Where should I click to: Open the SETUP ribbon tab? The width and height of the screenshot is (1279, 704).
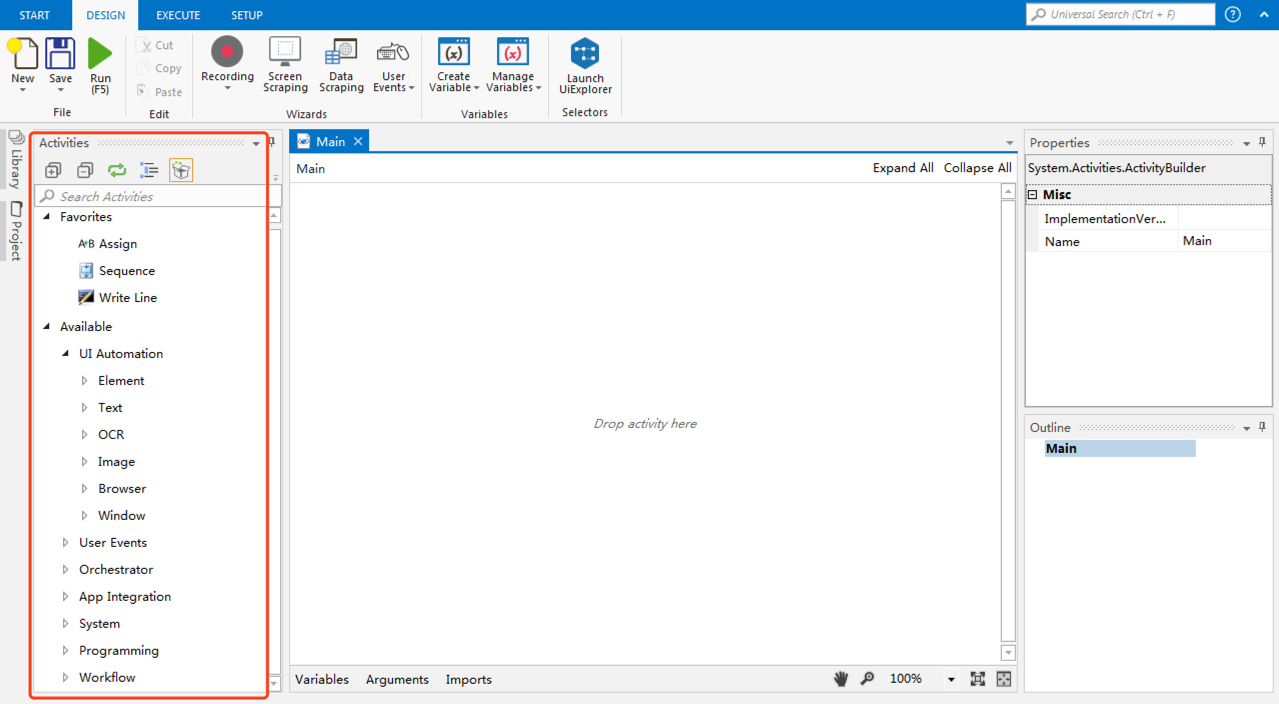pos(246,15)
